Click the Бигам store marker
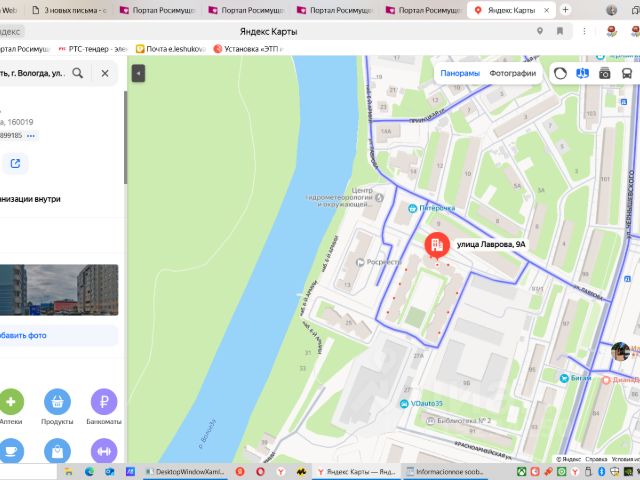Viewport: 640px width, 480px height. 564,378
